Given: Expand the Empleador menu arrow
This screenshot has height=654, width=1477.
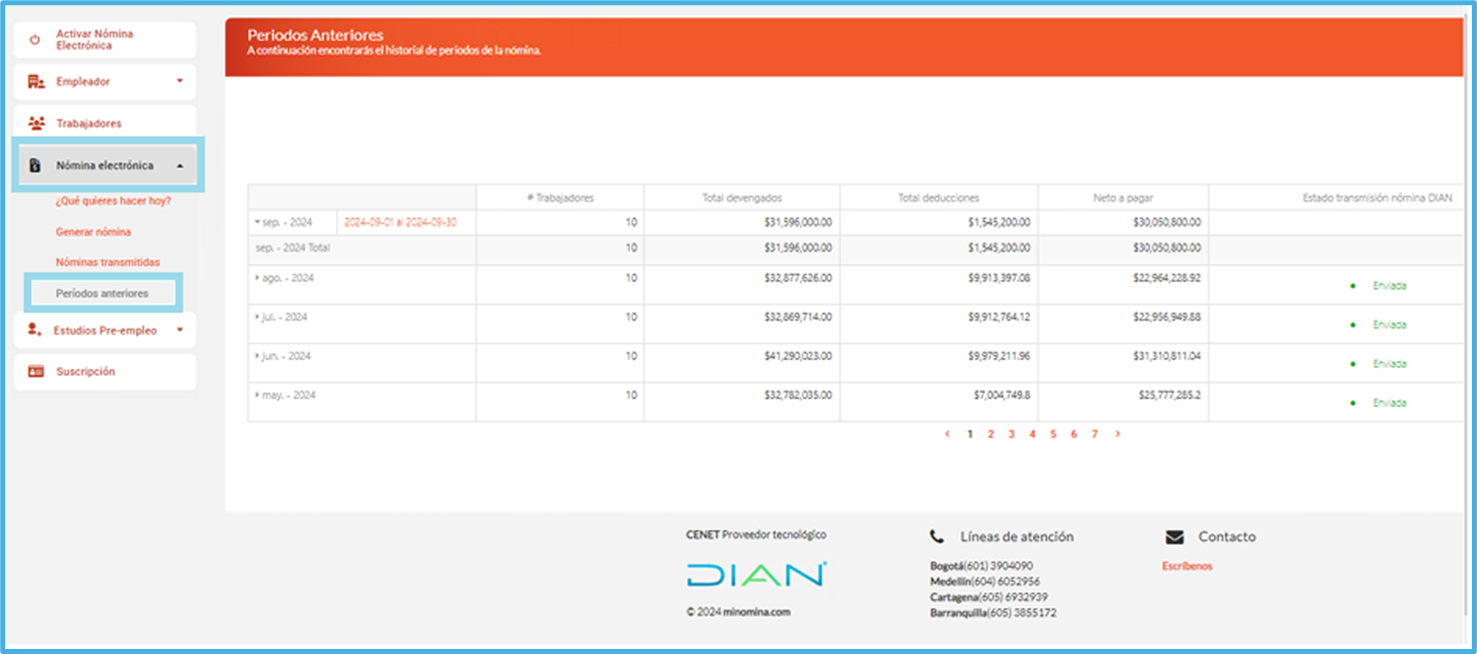Looking at the screenshot, I should point(180,81).
